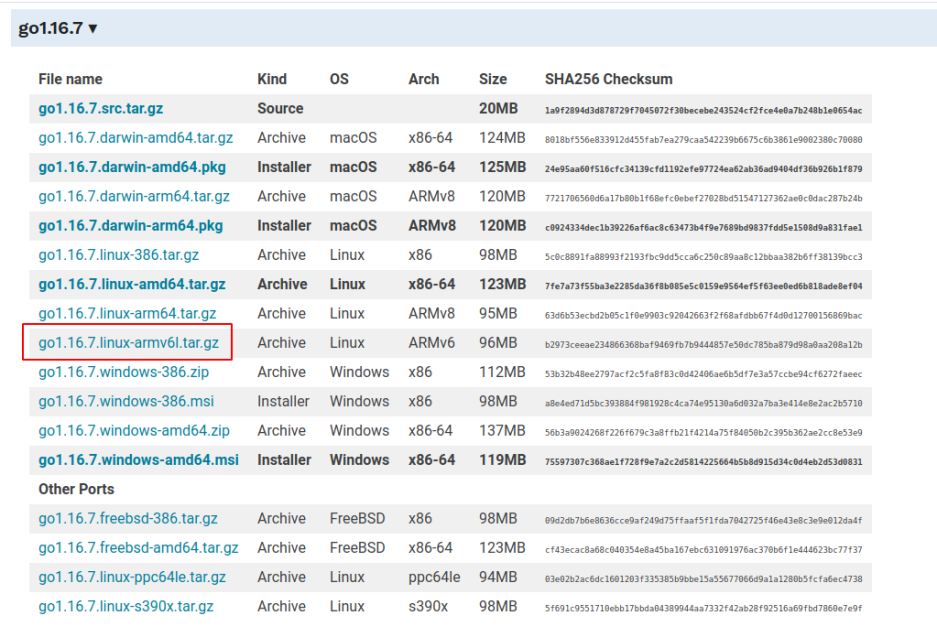The image size is (937, 637).
Task: Open go1.16.7.darwin-arm64.tar.gz download
Action: pos(134,196)
